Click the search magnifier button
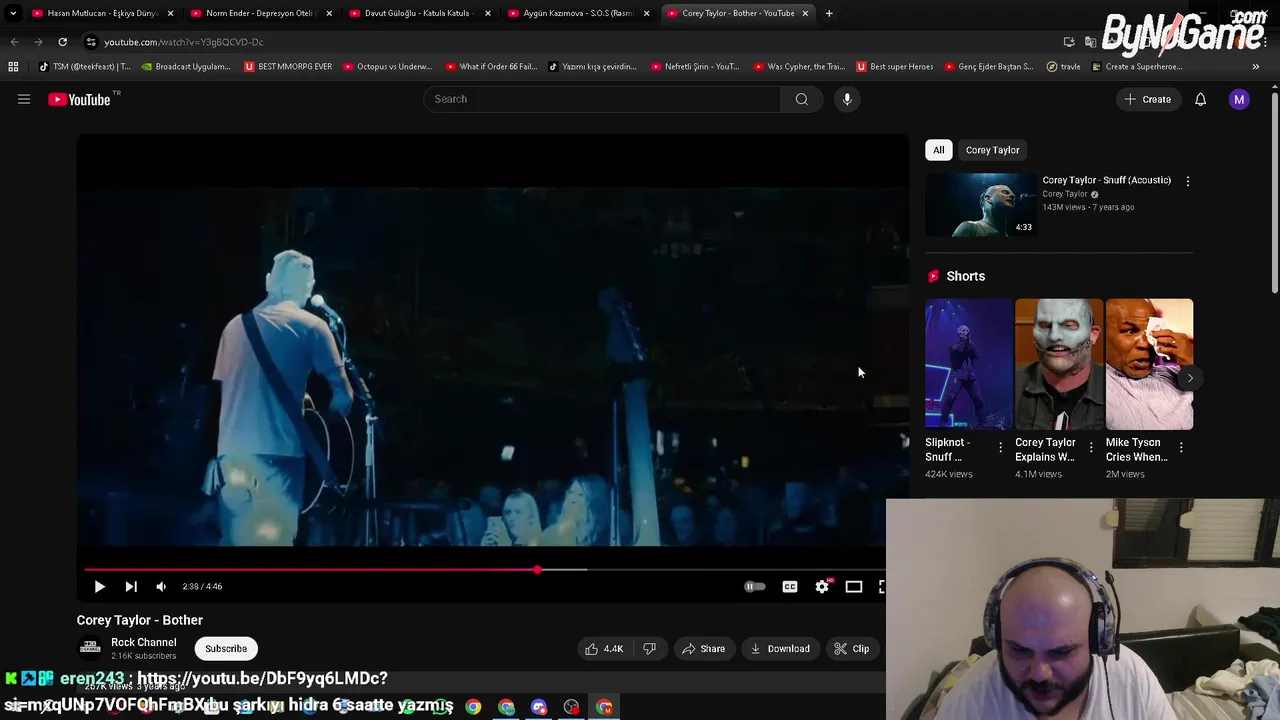Image resolution: width=1280 pixels, height=720 pixels. coord(801,99)
